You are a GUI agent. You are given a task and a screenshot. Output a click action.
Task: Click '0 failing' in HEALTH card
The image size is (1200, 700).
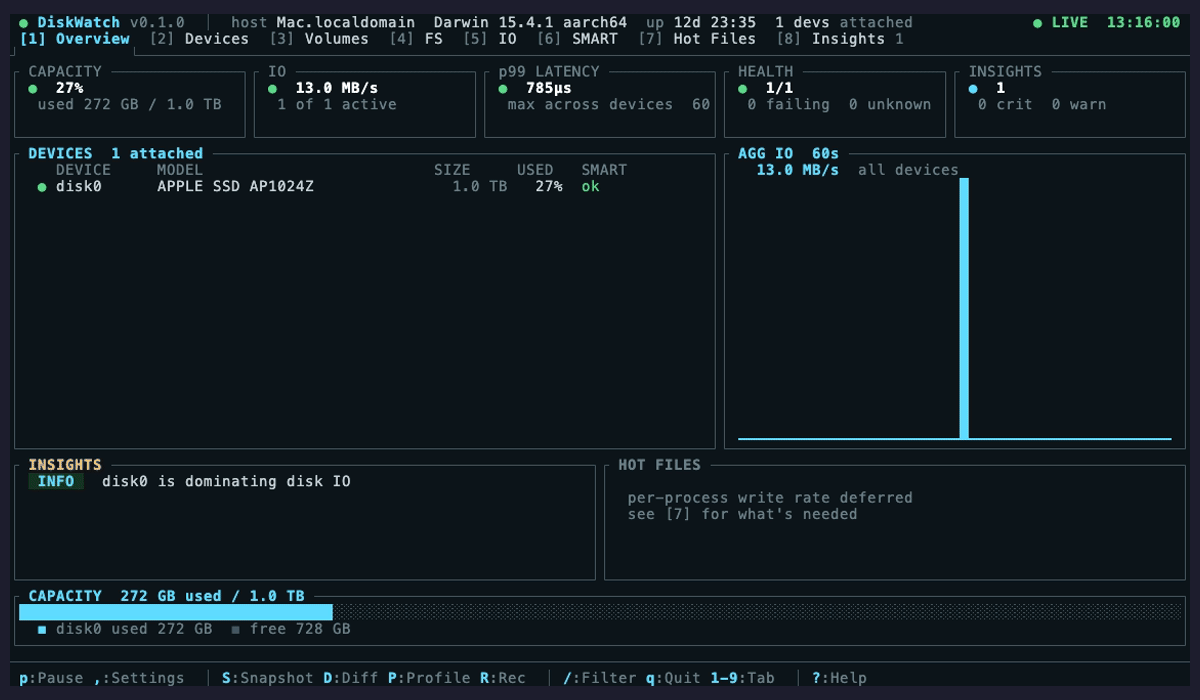coord(789,105)
